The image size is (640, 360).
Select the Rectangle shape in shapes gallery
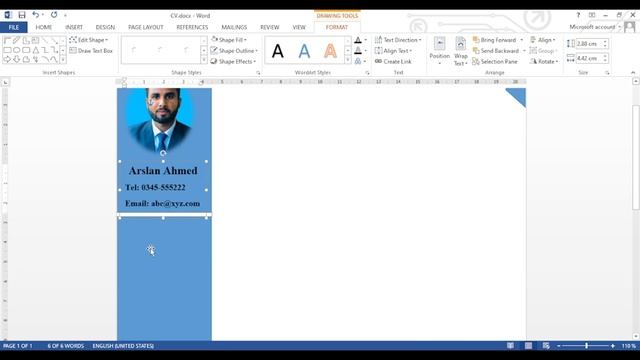pos(7,50)
